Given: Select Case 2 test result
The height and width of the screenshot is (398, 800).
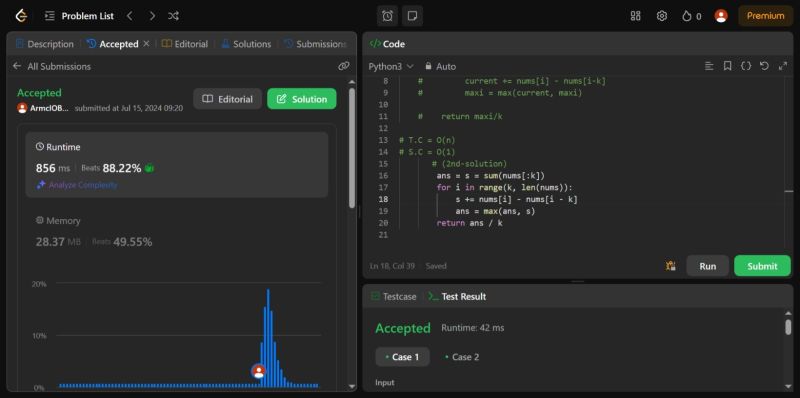Looking at the screenshot, I should 462,357.
